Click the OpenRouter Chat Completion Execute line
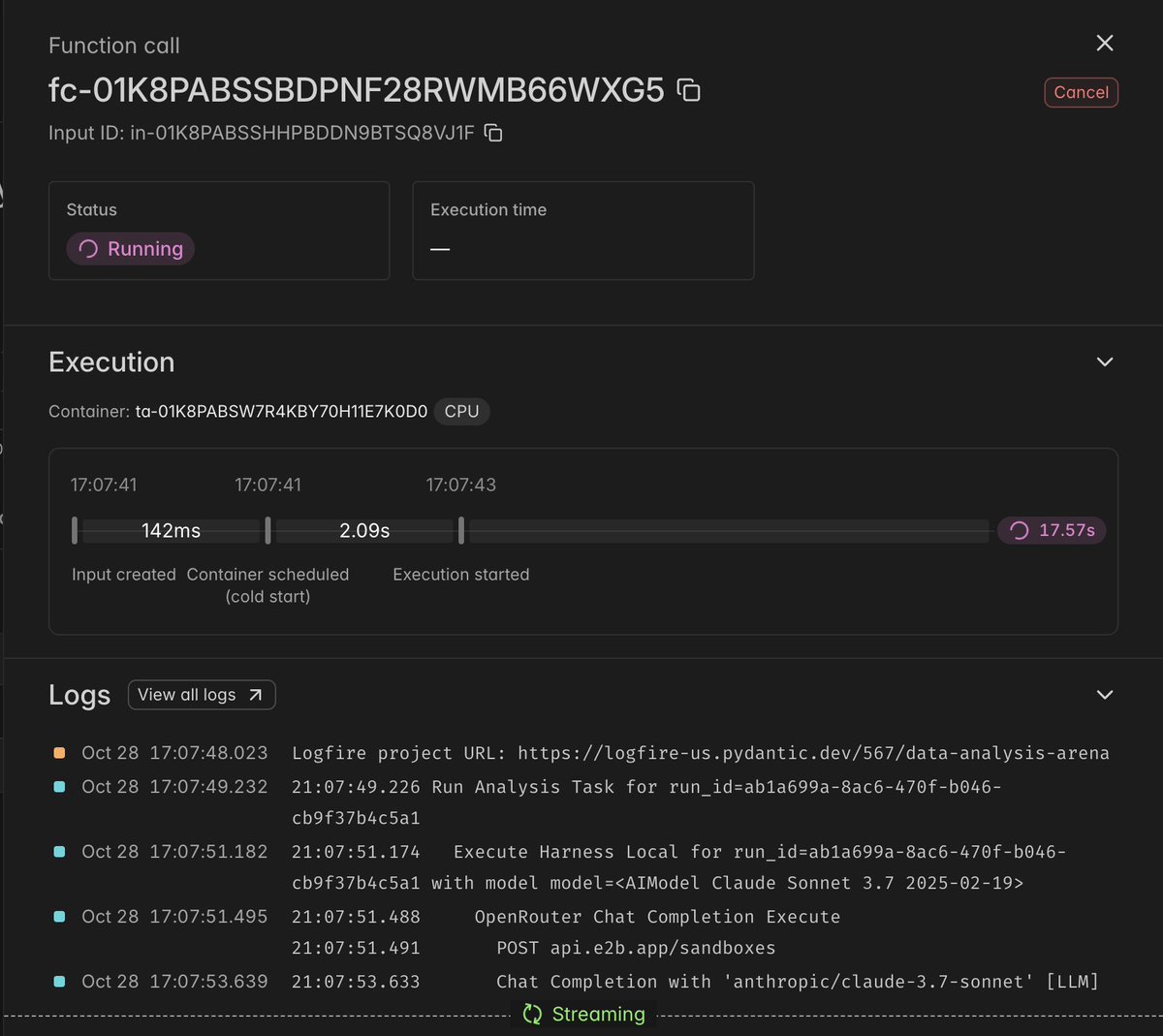The height and width of the screenshot is (1036, 1163). (566, 917)
